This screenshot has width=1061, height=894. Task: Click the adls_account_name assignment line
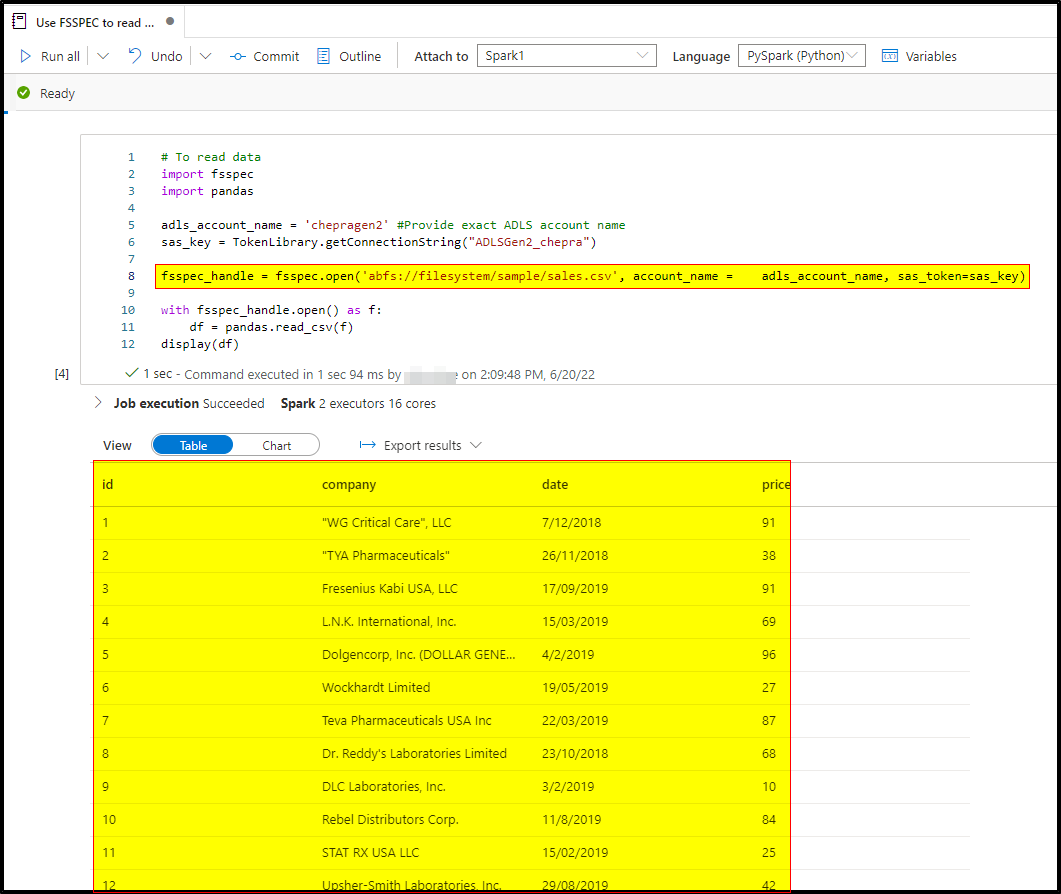393,225
